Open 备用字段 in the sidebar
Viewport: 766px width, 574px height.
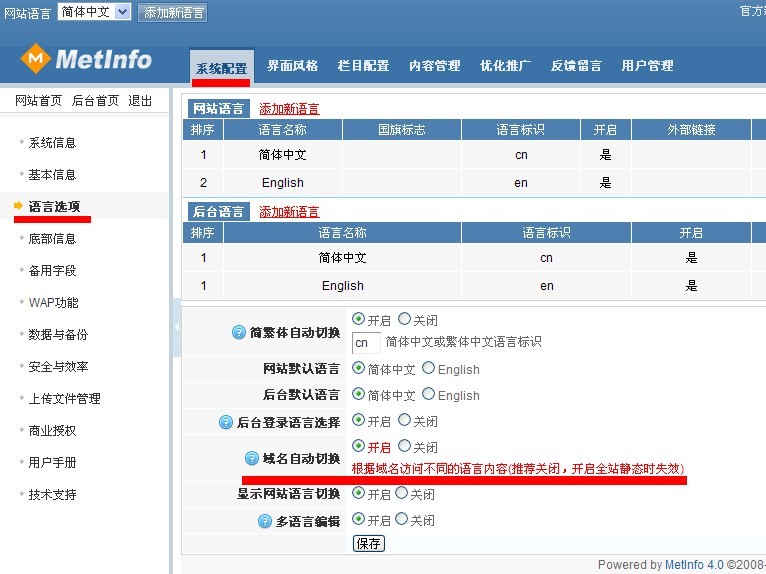tap(52, 271)
